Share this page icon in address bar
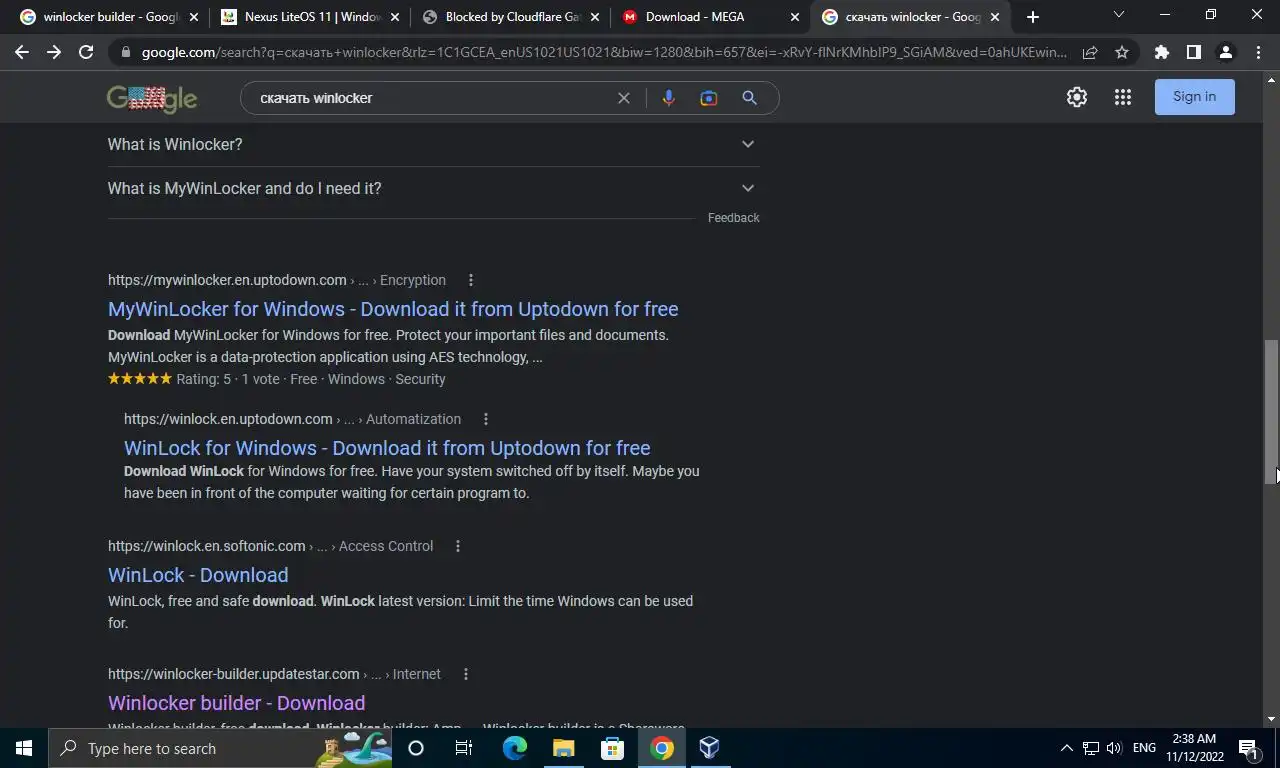Screen dimensions: 1280x768 [1090, 52]
